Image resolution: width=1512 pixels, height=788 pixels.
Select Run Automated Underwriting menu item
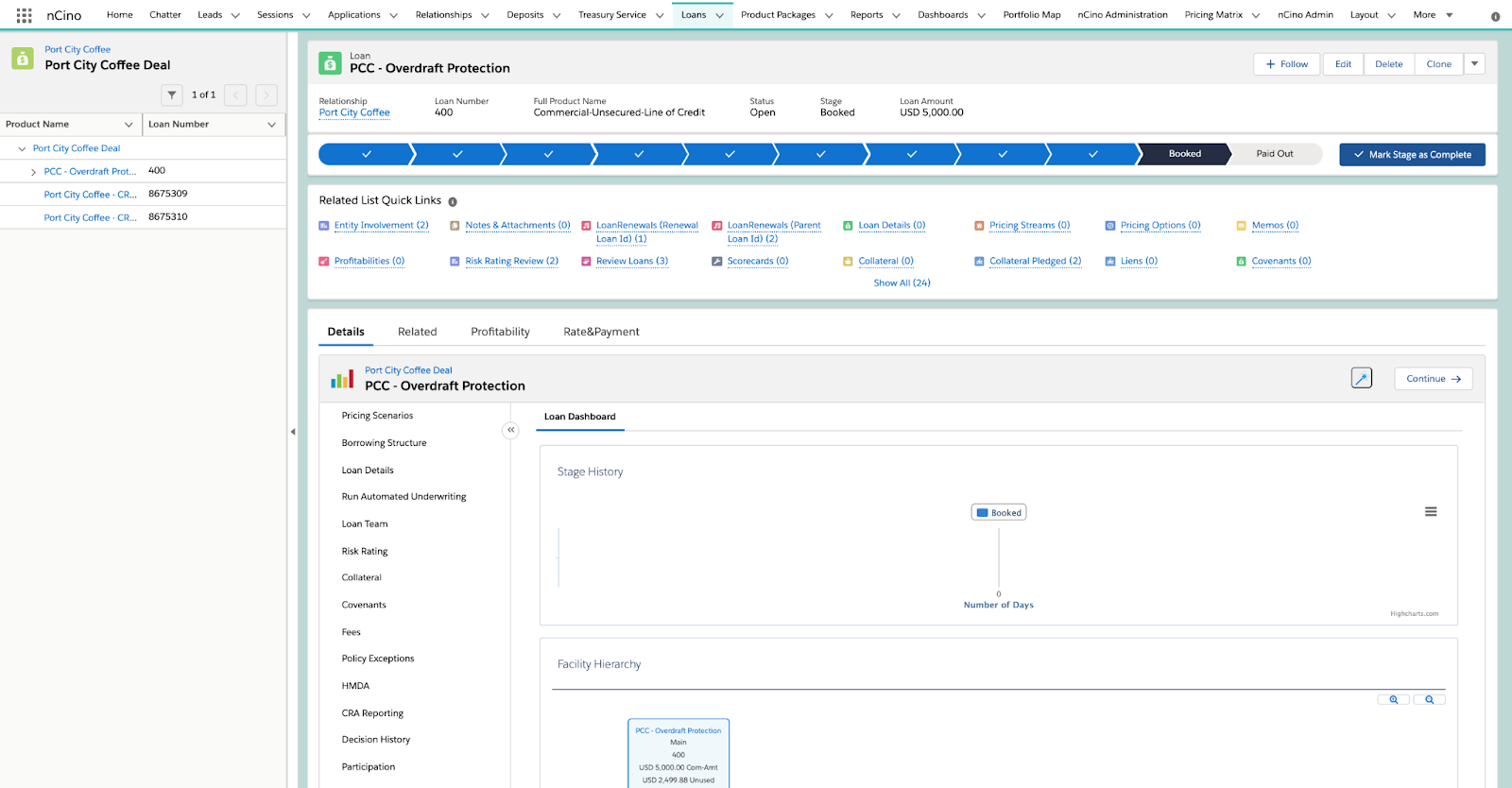tap(404, 497)
